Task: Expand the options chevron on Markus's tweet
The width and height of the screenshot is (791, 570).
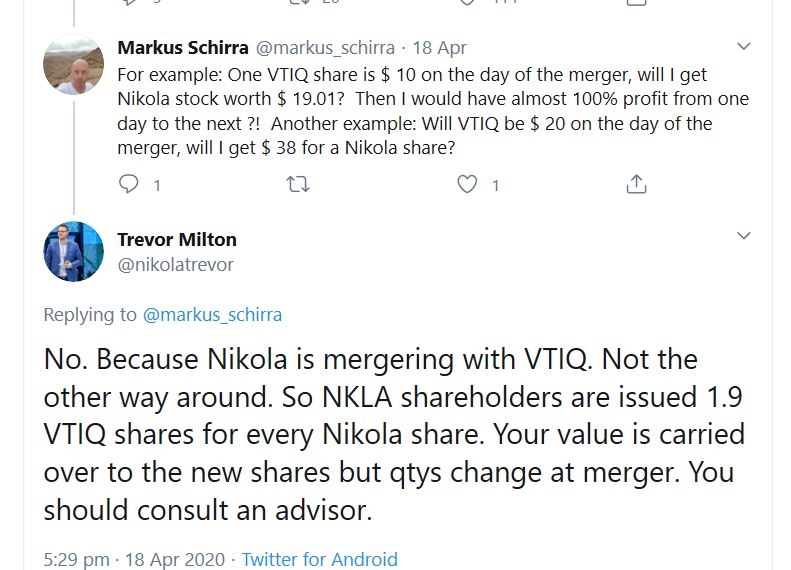Action: tap(743, 47)
